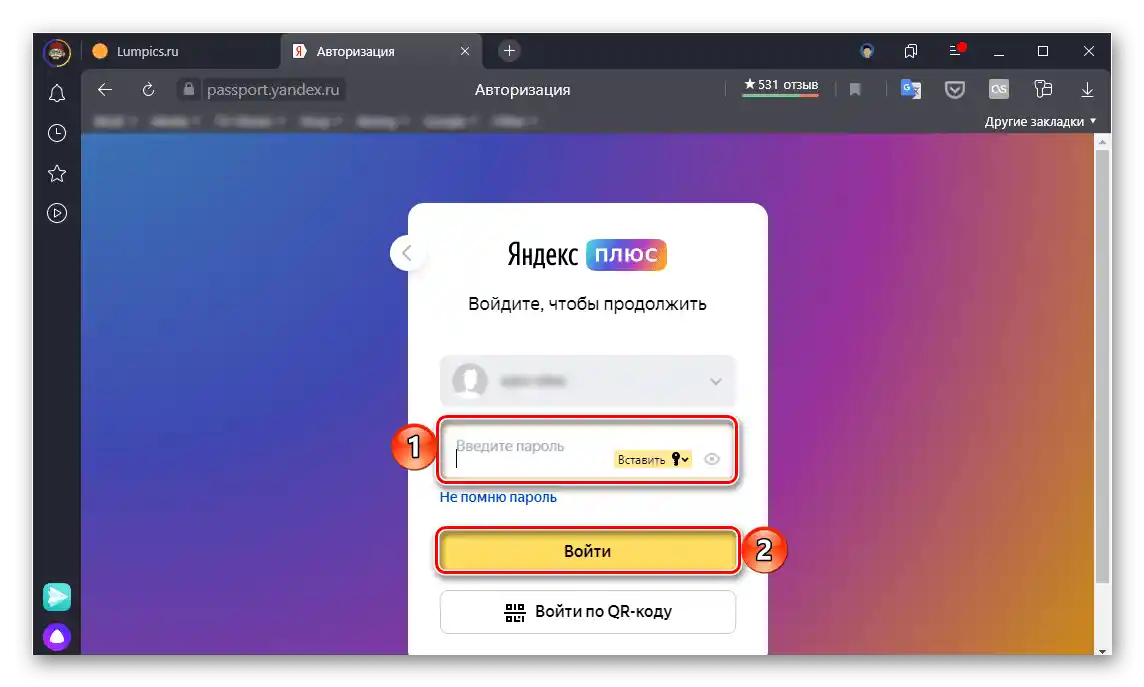Click the scrollbar down arrow
Viewport: 1144px width, 687px height.
(1103, 649)
